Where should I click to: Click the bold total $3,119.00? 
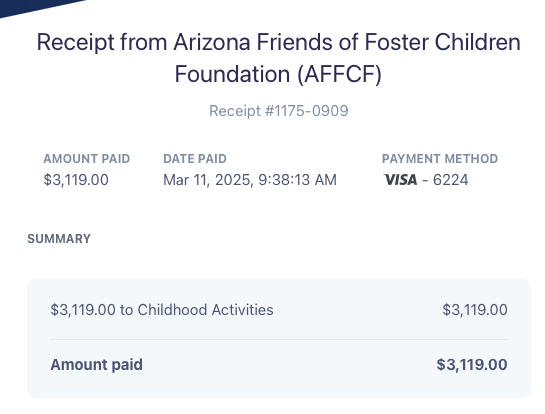click(x=472, y=365)
